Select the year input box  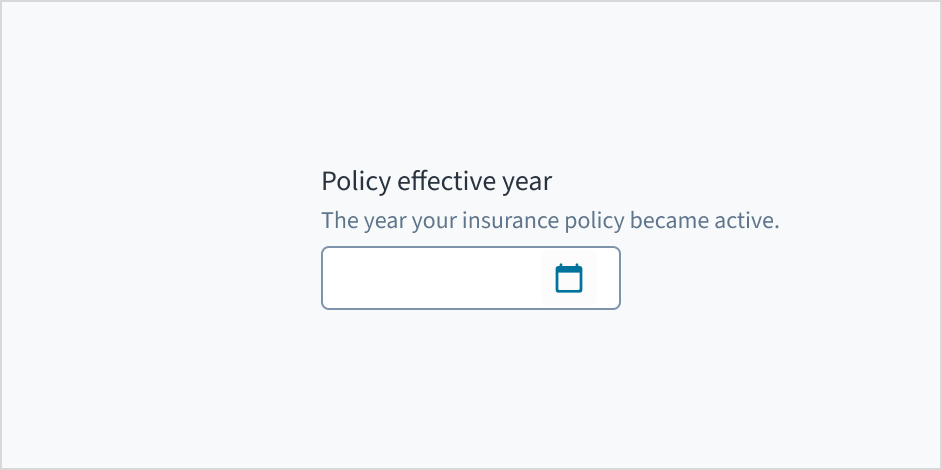tap(432, 278)
